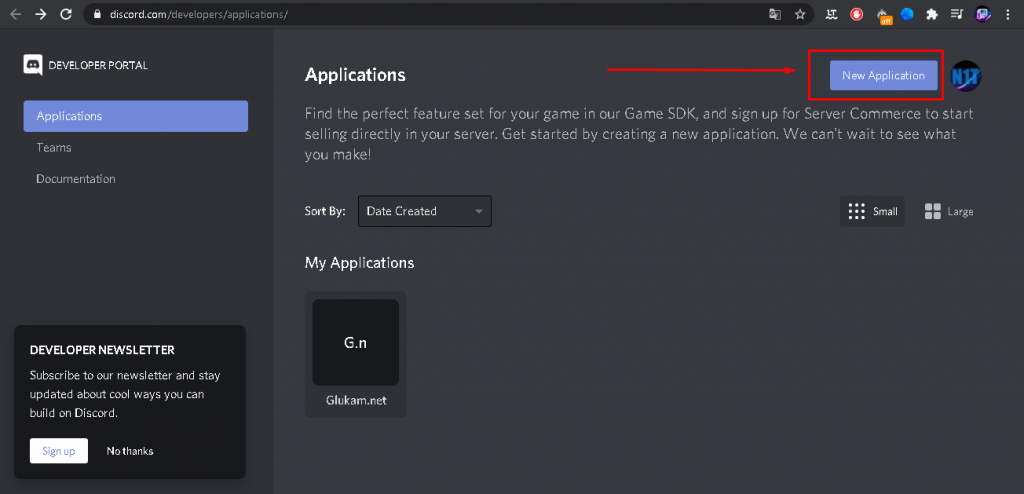Switch to Large grid view
Image resolution: width=1024 pixels, height=494 pixels.
click(949, 211)
